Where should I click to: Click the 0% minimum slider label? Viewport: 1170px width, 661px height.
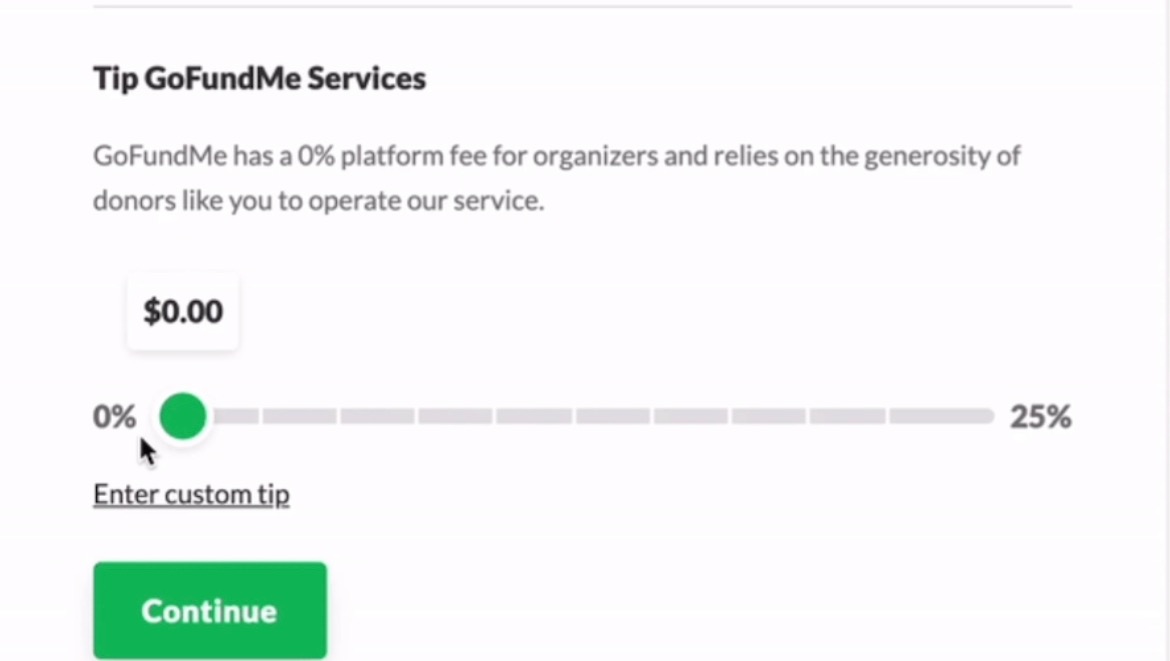(114, 417)
